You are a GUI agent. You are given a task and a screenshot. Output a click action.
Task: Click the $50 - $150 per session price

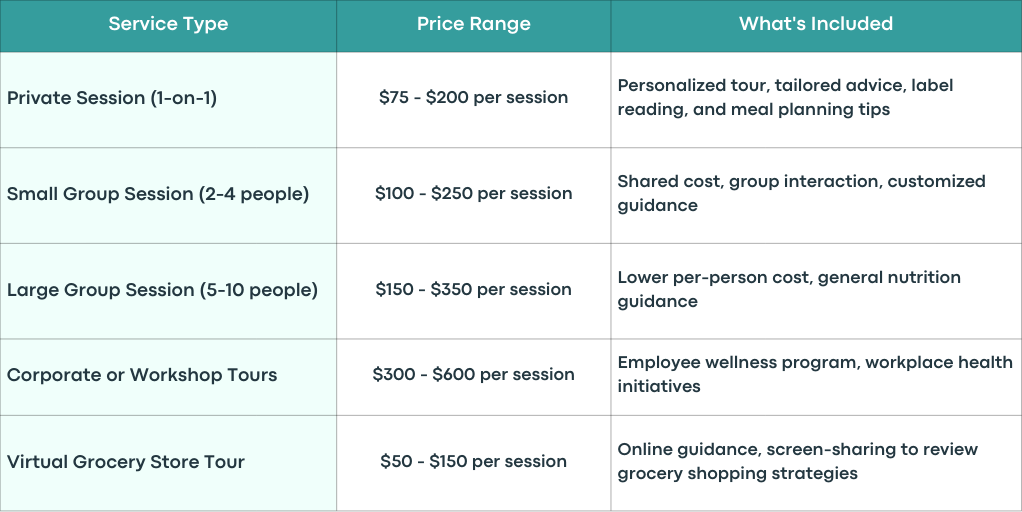coord(474,461)
